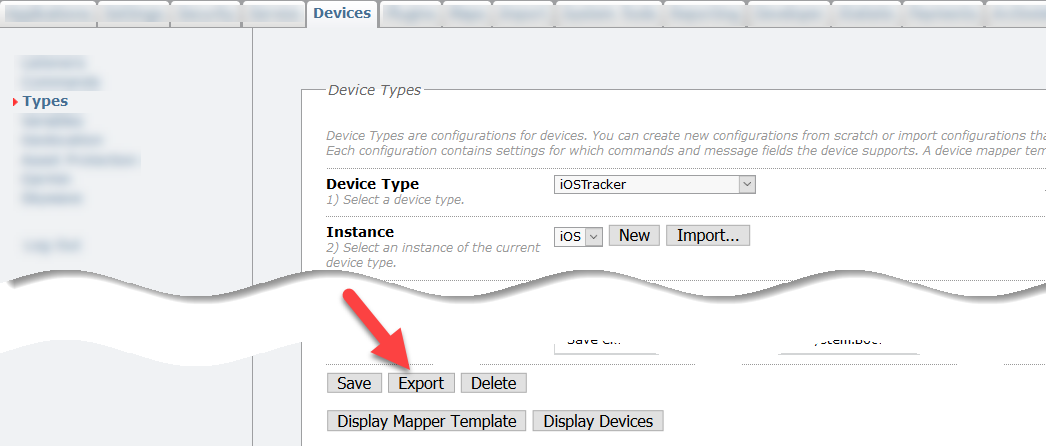Select the Device Type label text

(372, 184)
